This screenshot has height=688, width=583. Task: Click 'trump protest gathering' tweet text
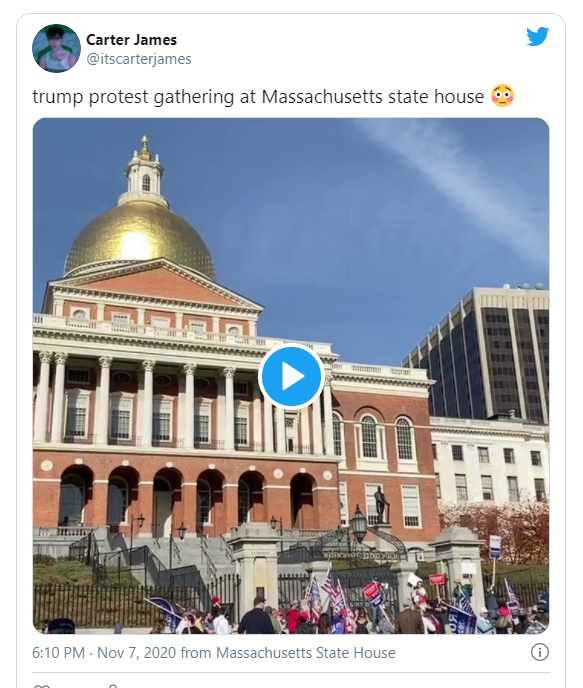point(133,97)
